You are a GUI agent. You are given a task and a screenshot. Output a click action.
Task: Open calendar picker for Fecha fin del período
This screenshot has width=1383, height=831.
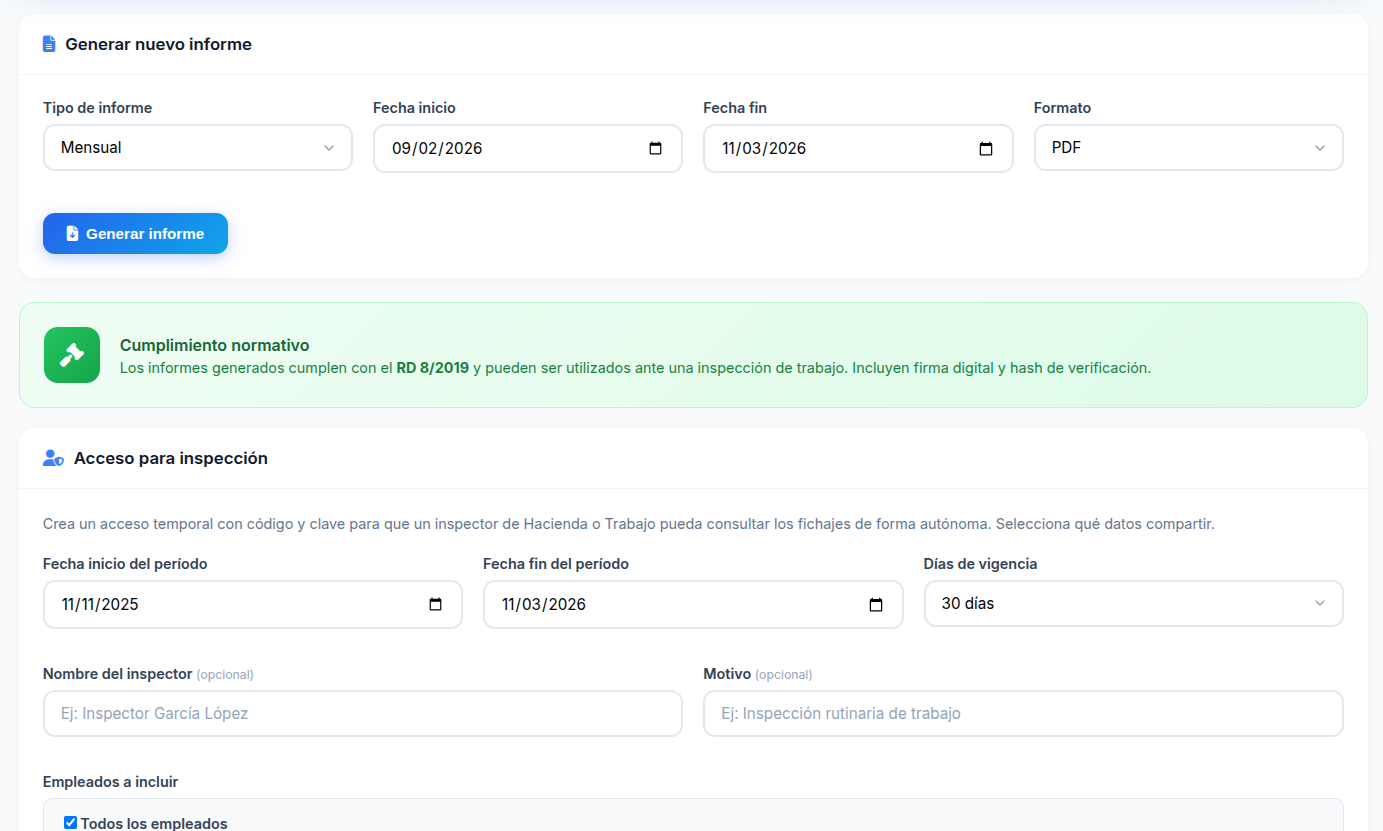[876, 605]
